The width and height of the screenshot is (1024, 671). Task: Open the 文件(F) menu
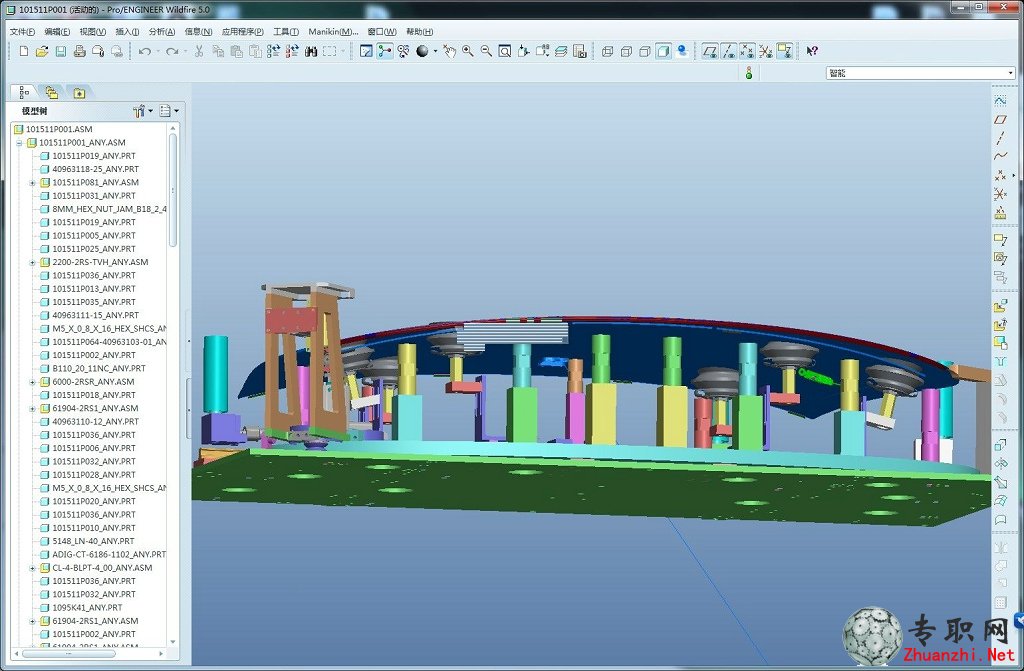[x=22, y=31]
